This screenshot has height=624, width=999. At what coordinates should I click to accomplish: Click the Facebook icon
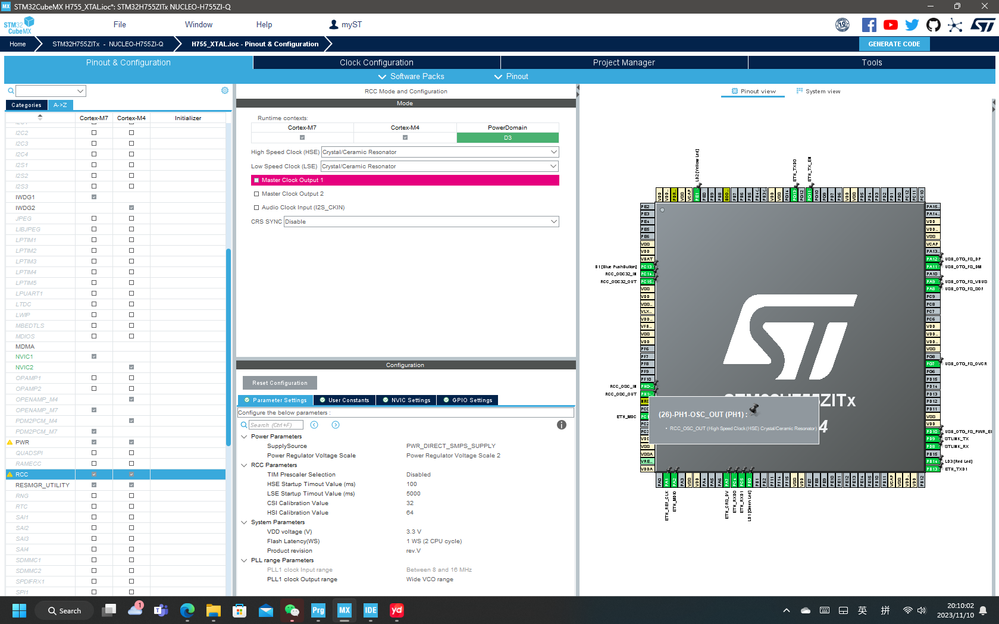[x=869, y=25]
